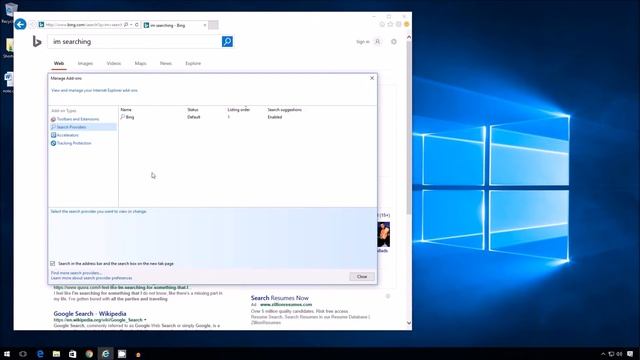This screenshot has width=640, height=360.
Task: Sort by the Status column header
Action: (193, 110)
